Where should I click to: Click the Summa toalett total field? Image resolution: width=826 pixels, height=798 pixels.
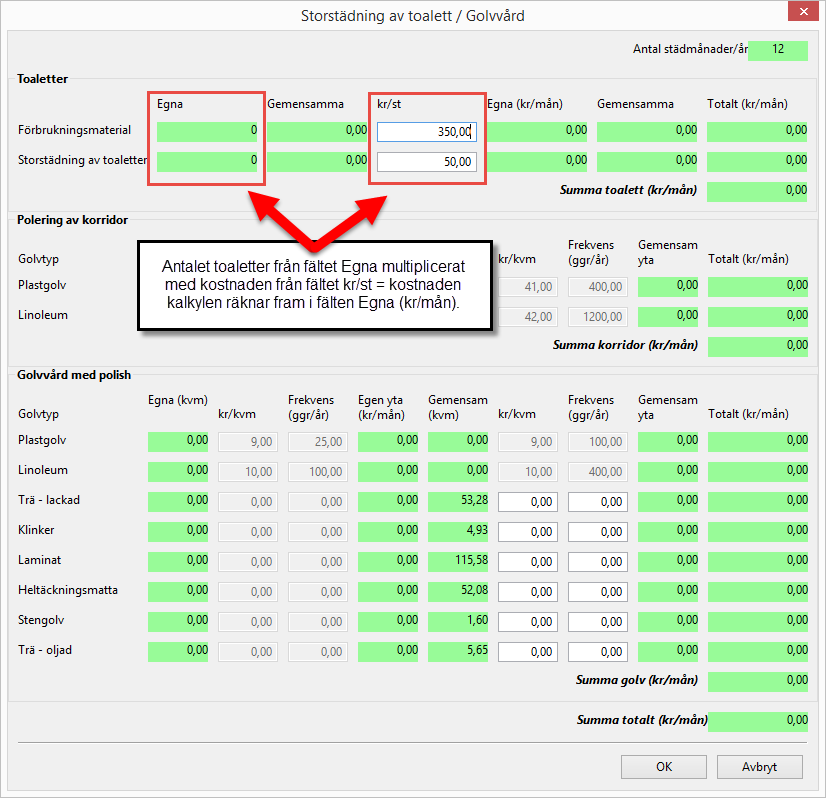pyautogui.click(x=757, y=191)
